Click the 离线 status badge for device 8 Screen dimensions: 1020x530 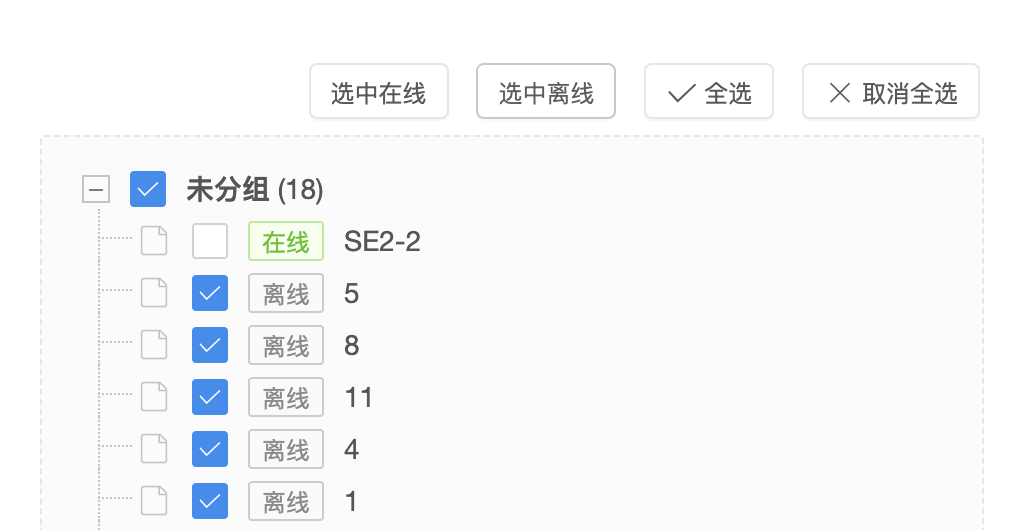click(286, 345)
